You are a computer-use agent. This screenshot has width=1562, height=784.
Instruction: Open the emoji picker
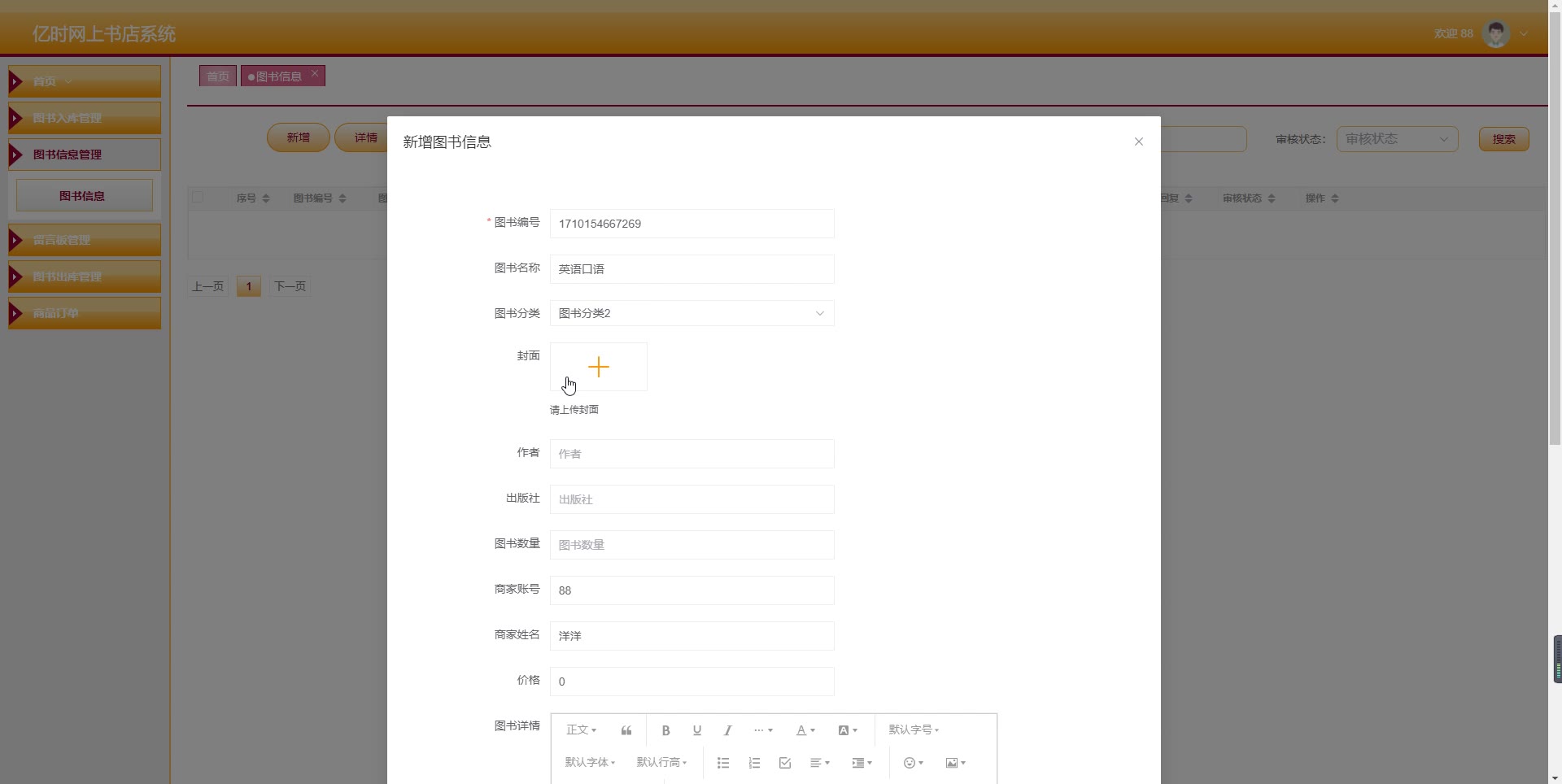(914, 763)
